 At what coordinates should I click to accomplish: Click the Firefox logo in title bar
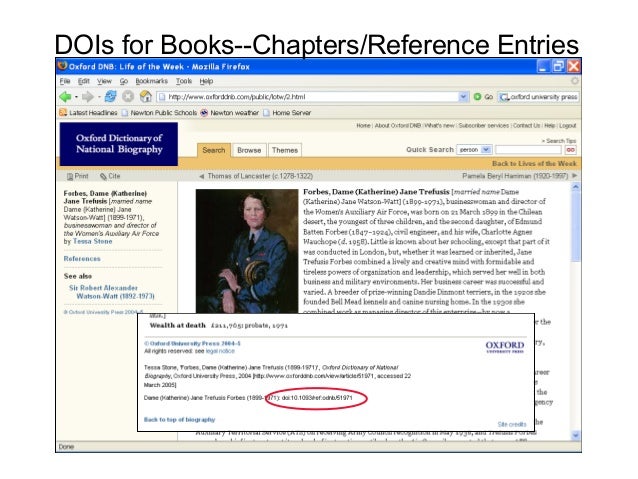click(62, 66)
